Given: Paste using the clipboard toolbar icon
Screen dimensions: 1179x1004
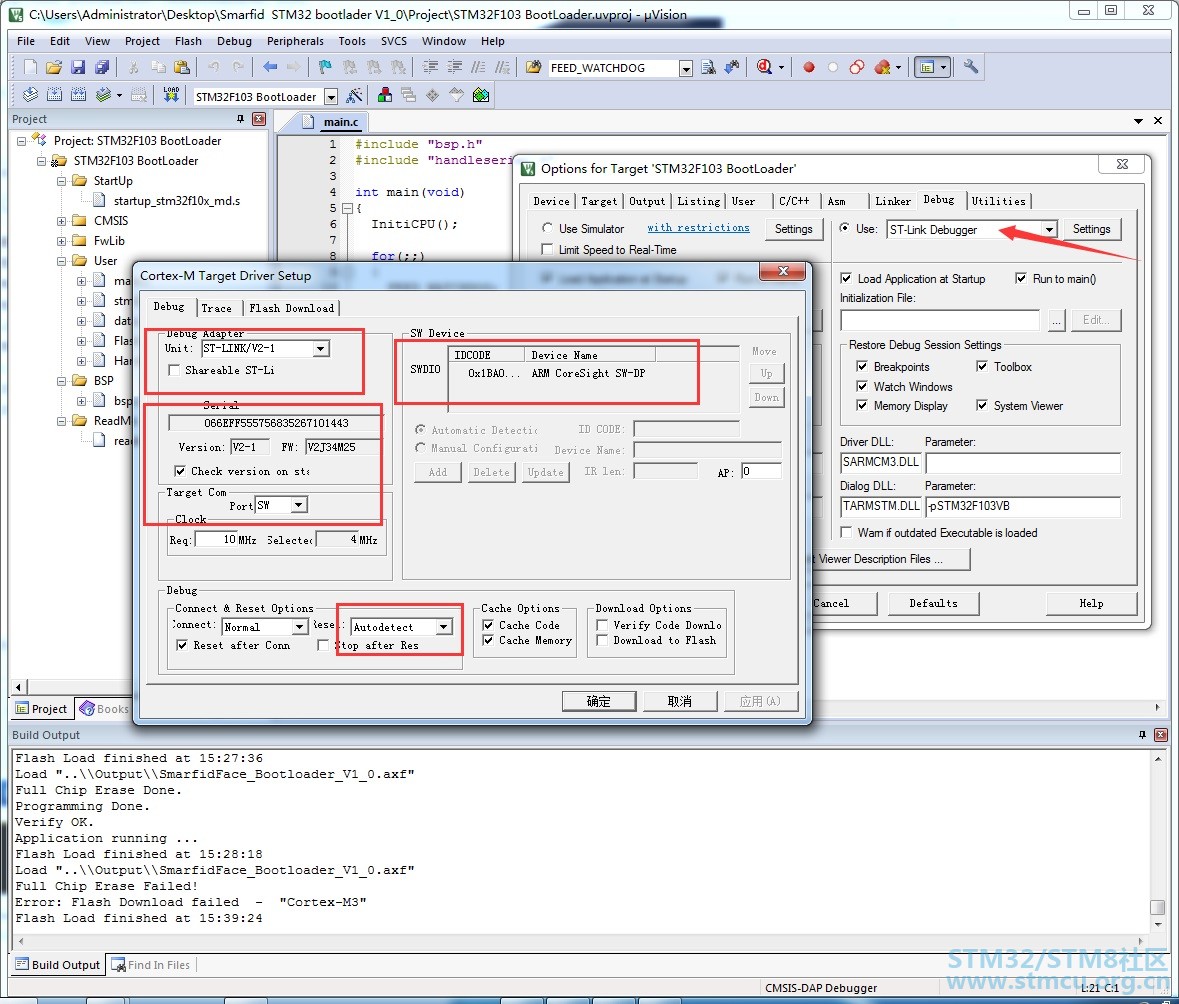Looking at the screenshot, I should 181,67.
